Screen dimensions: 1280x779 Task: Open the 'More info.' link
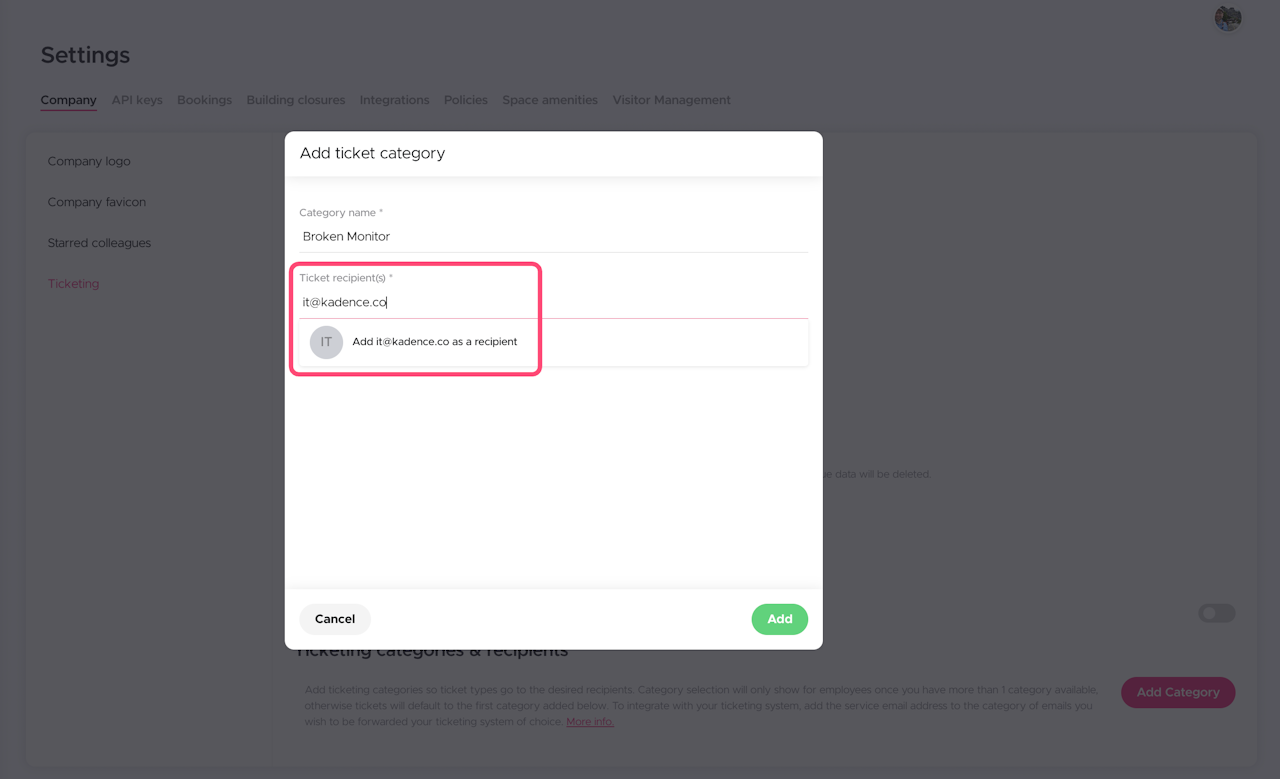pyautogui.click(x=590, y=722)
